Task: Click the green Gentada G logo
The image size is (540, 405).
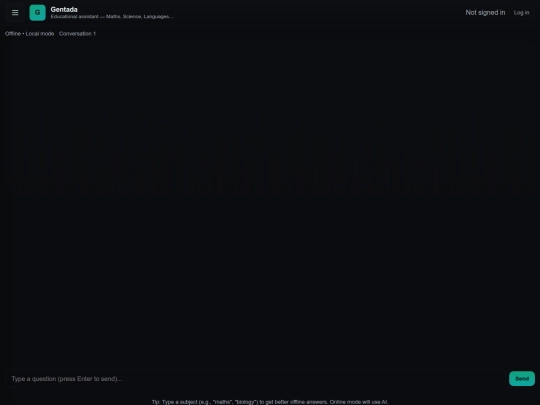Action: pyautogui.click(x=38, y=13)
